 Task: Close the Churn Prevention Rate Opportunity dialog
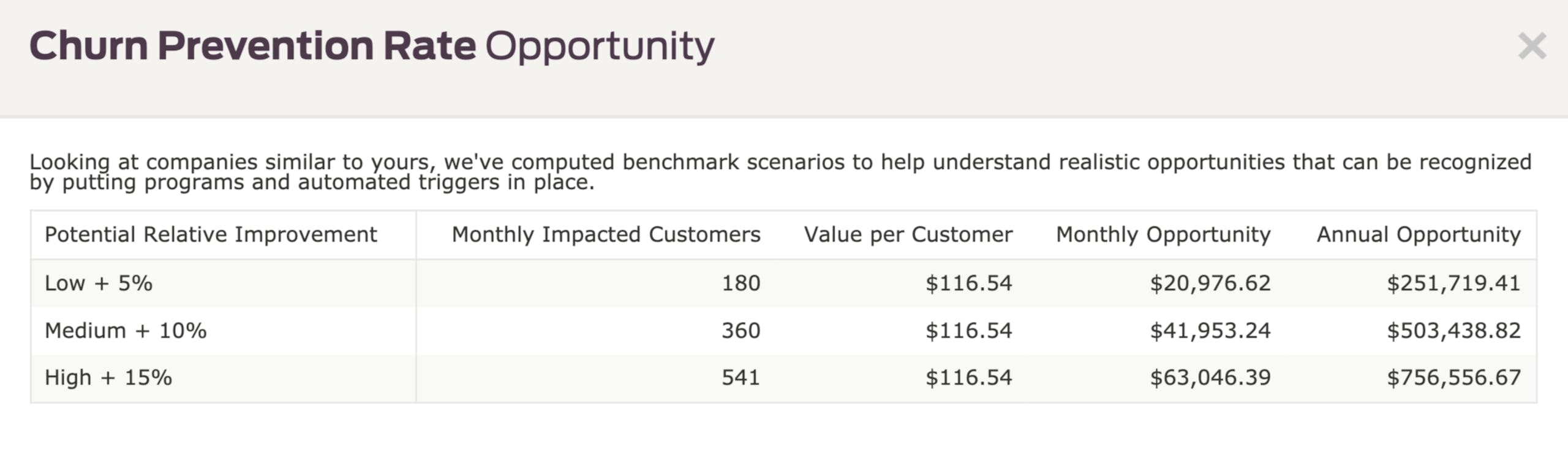point(1532,47)
